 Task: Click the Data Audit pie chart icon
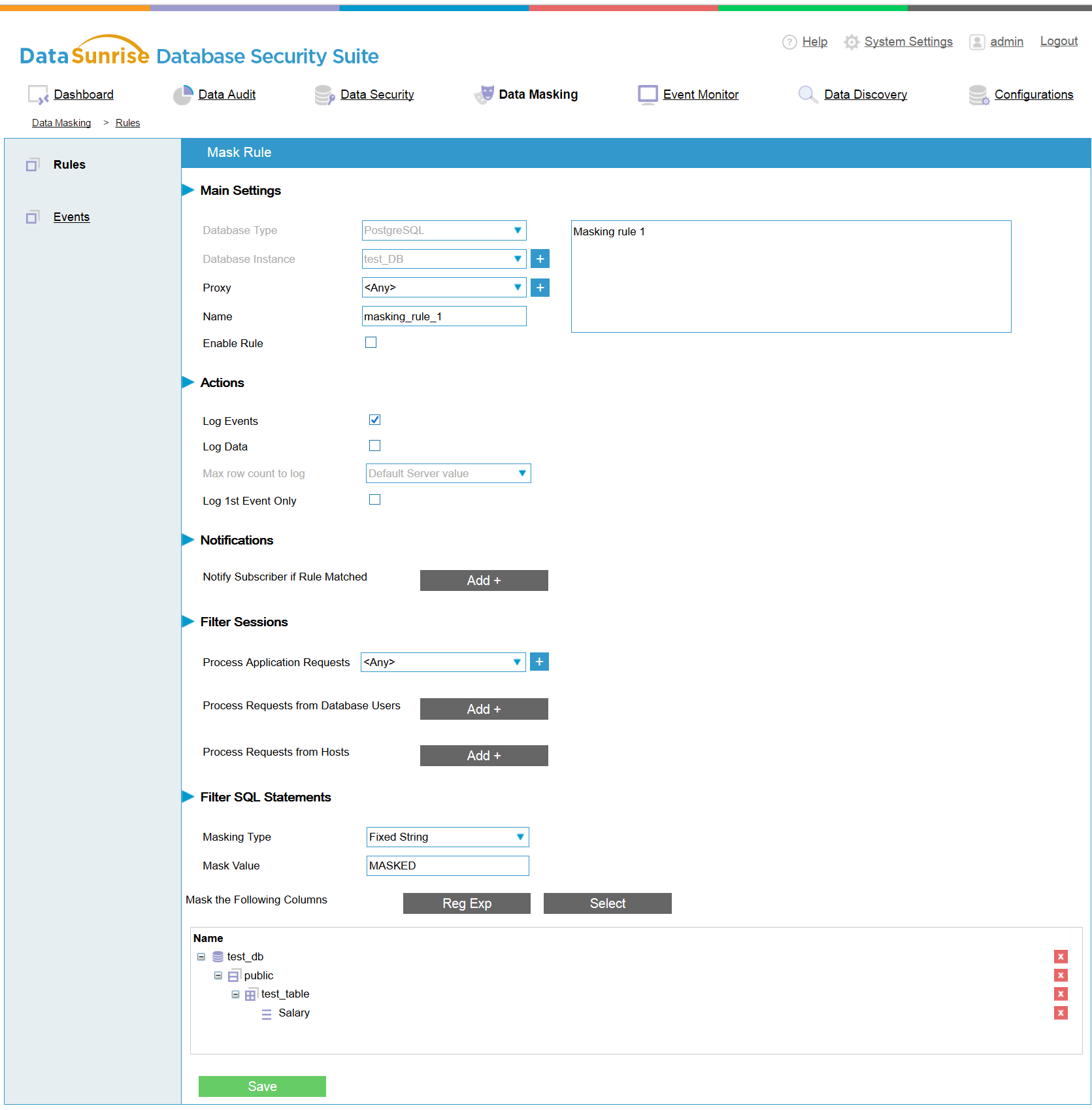[x=182, y=95]
